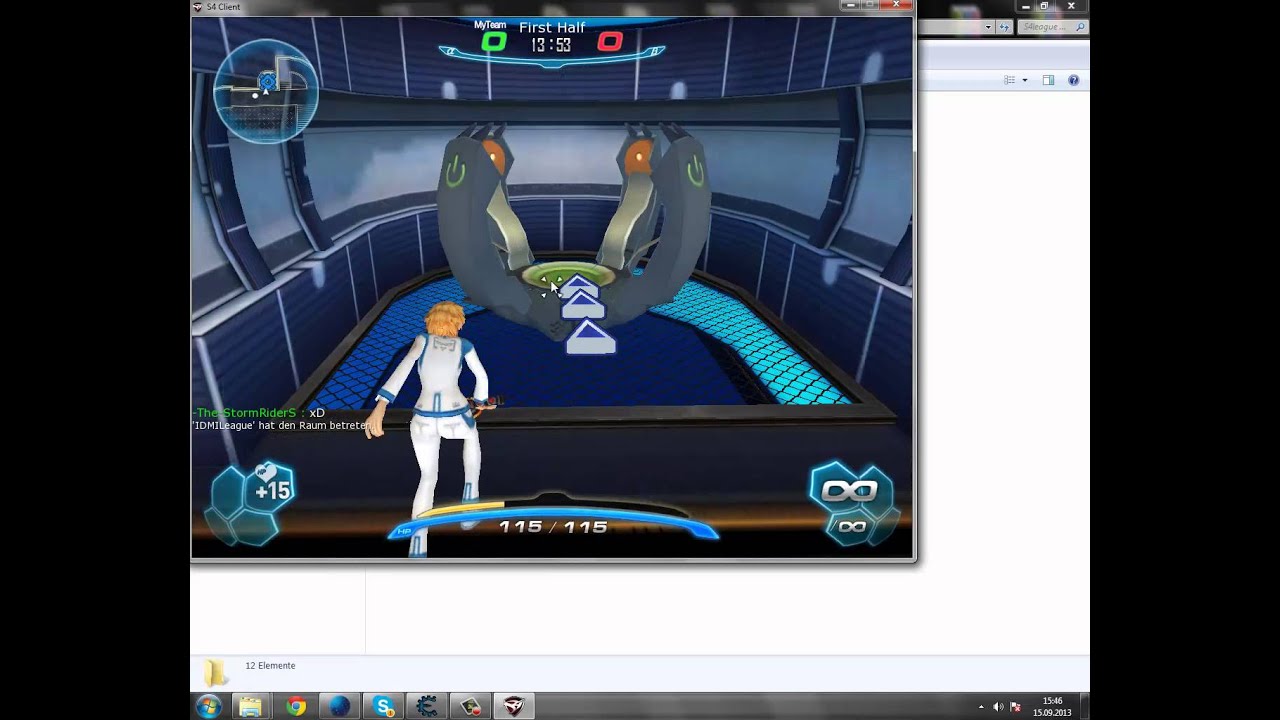
Task: Open Windows Explorer from the taskbar
Action: [251, 707]
